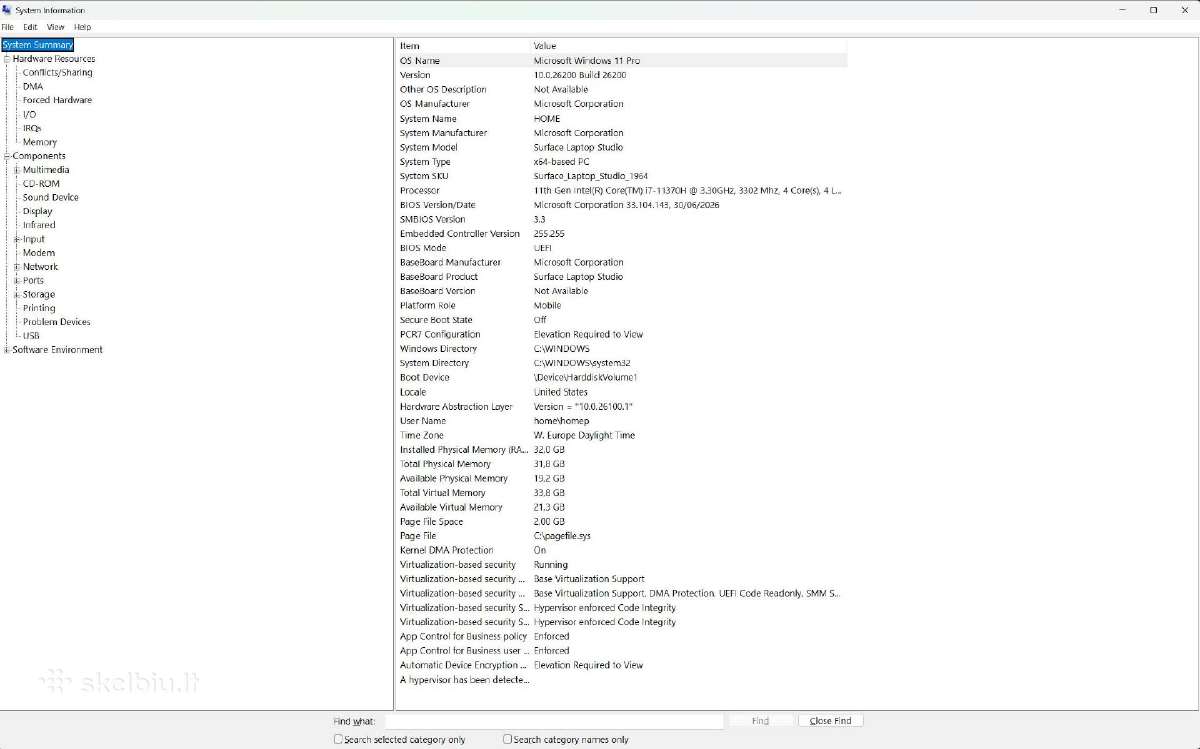The image size is (1200, 749).
Task: Click the Find what input field
Action: tap(554, 721)
